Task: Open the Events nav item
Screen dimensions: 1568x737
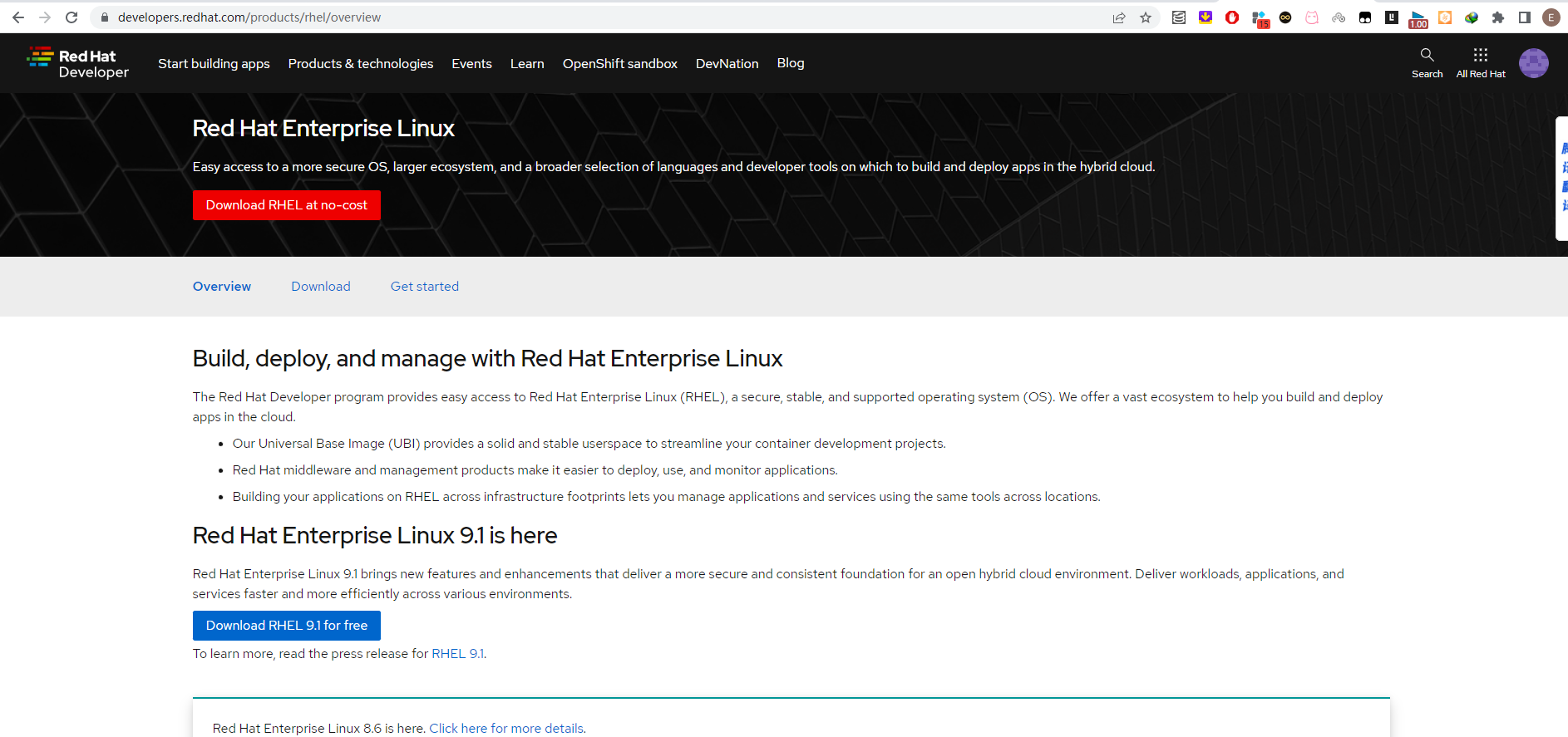Action: click(x=471, y=63)
